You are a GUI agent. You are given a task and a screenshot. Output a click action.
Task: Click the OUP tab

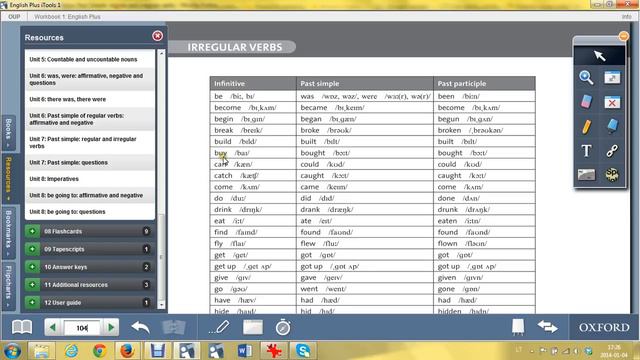tap(14, 17)
